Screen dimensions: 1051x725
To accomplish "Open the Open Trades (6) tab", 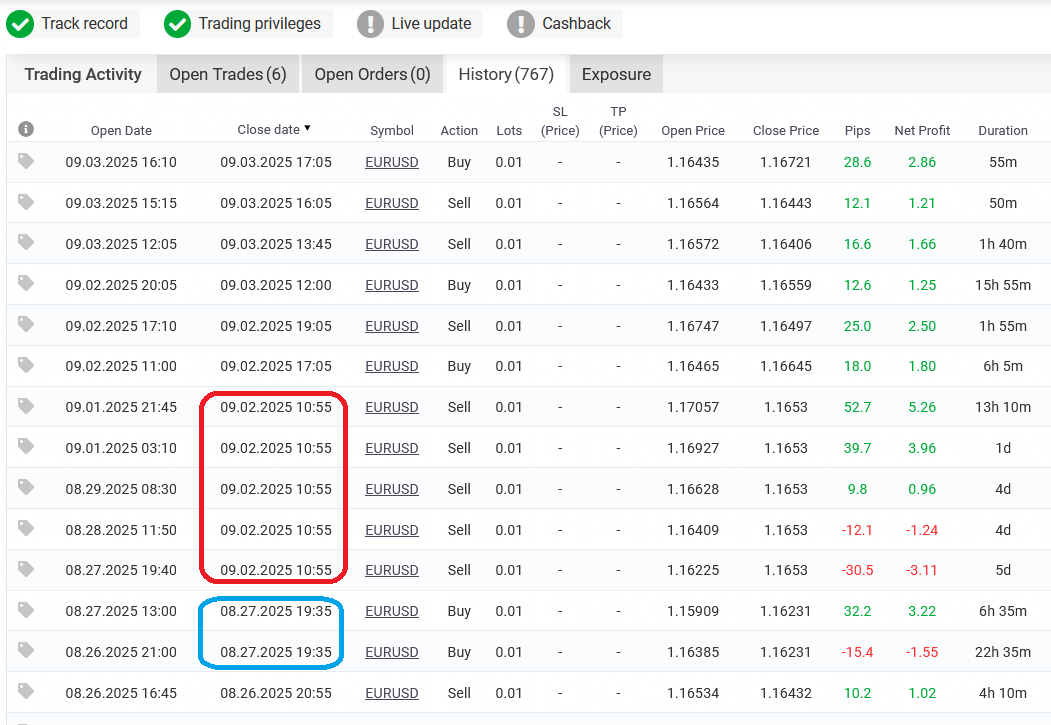I will tap(228, 74).
